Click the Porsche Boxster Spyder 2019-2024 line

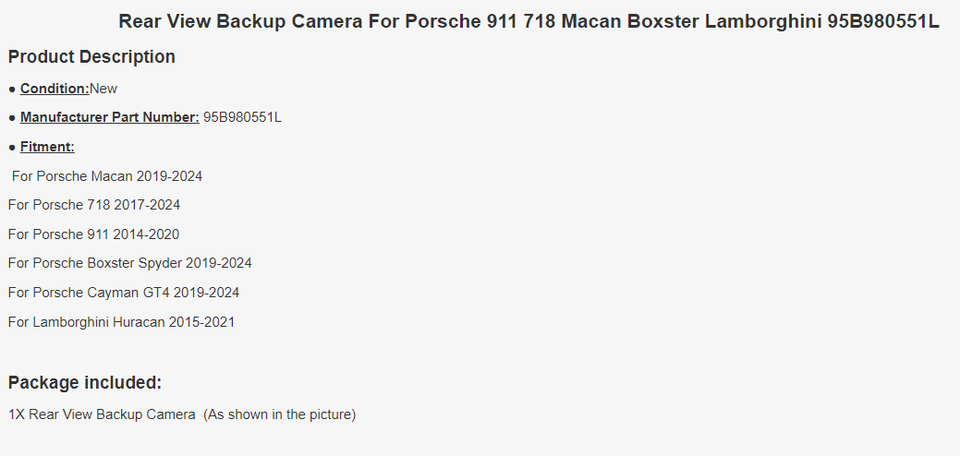pos(130,263)
